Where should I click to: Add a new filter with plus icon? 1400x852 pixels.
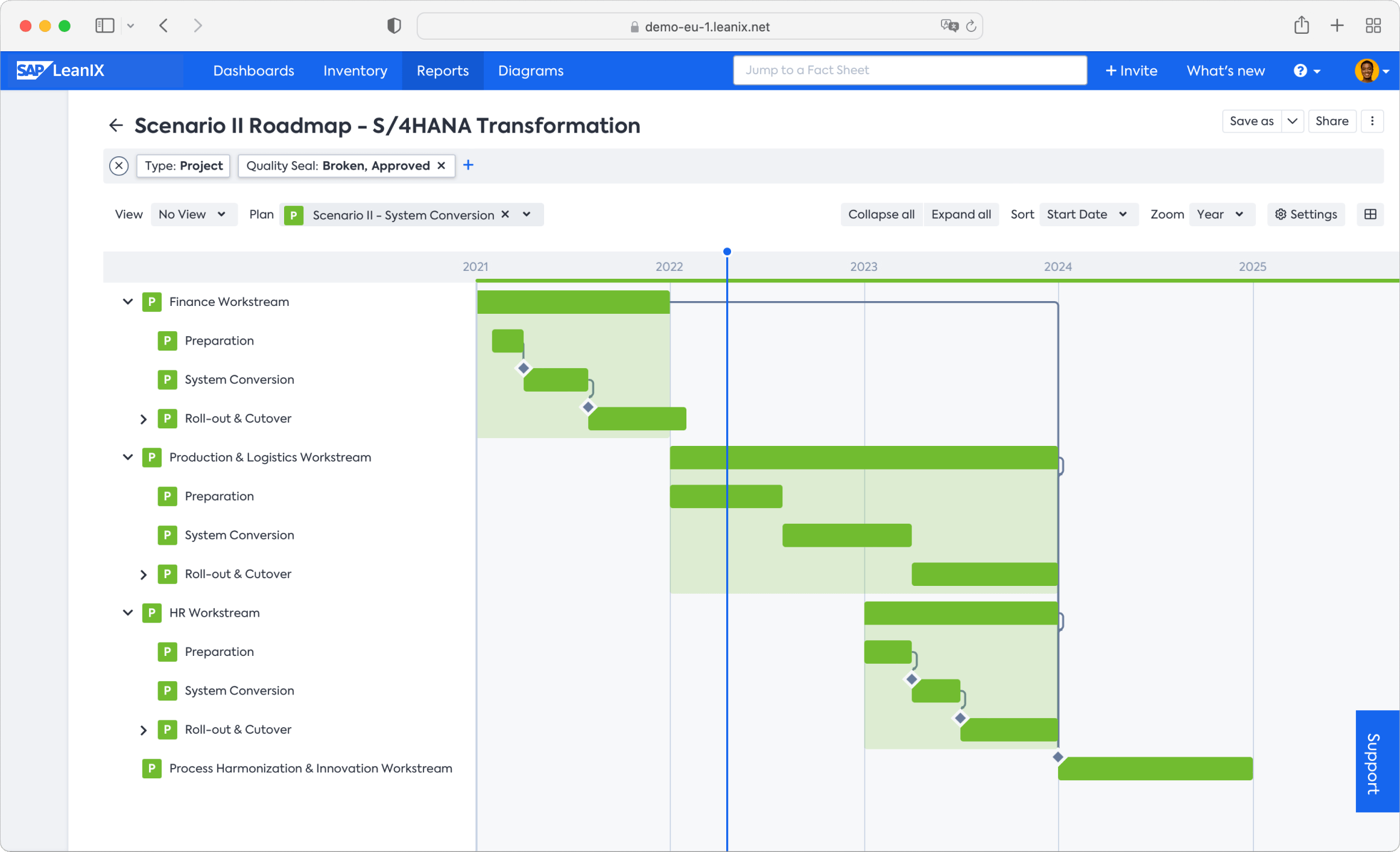click(468, 165)
